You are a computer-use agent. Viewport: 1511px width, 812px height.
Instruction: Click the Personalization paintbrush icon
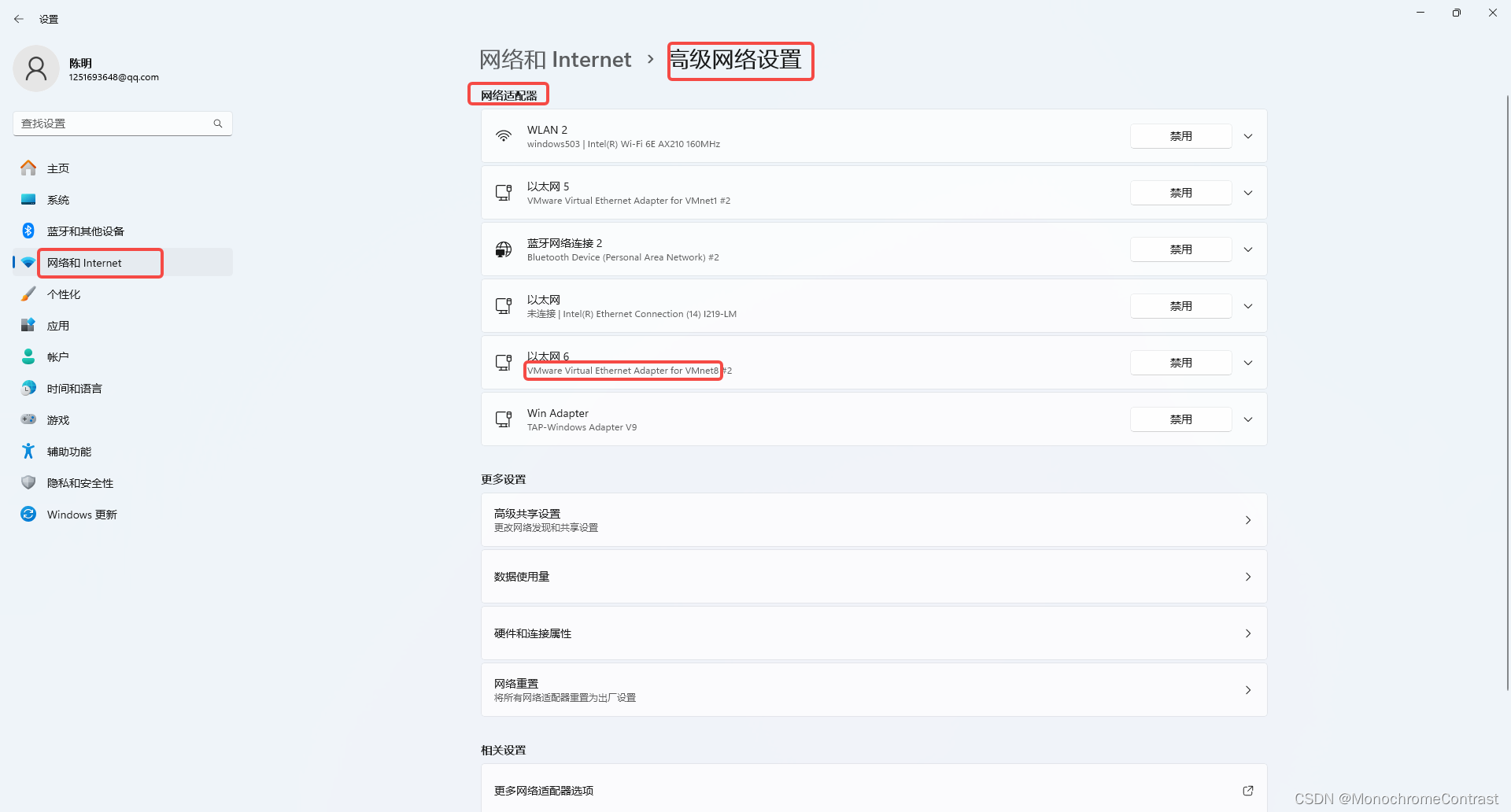(28, 293)
